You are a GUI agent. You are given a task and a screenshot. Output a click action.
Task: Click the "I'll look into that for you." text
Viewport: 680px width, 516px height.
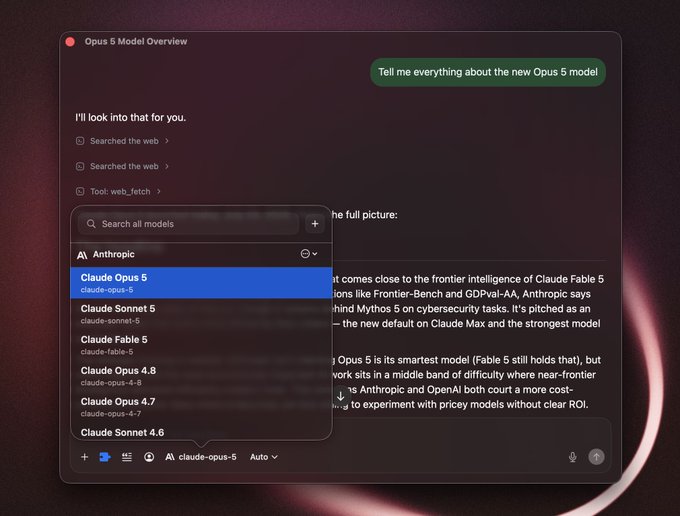coord(131,118)
